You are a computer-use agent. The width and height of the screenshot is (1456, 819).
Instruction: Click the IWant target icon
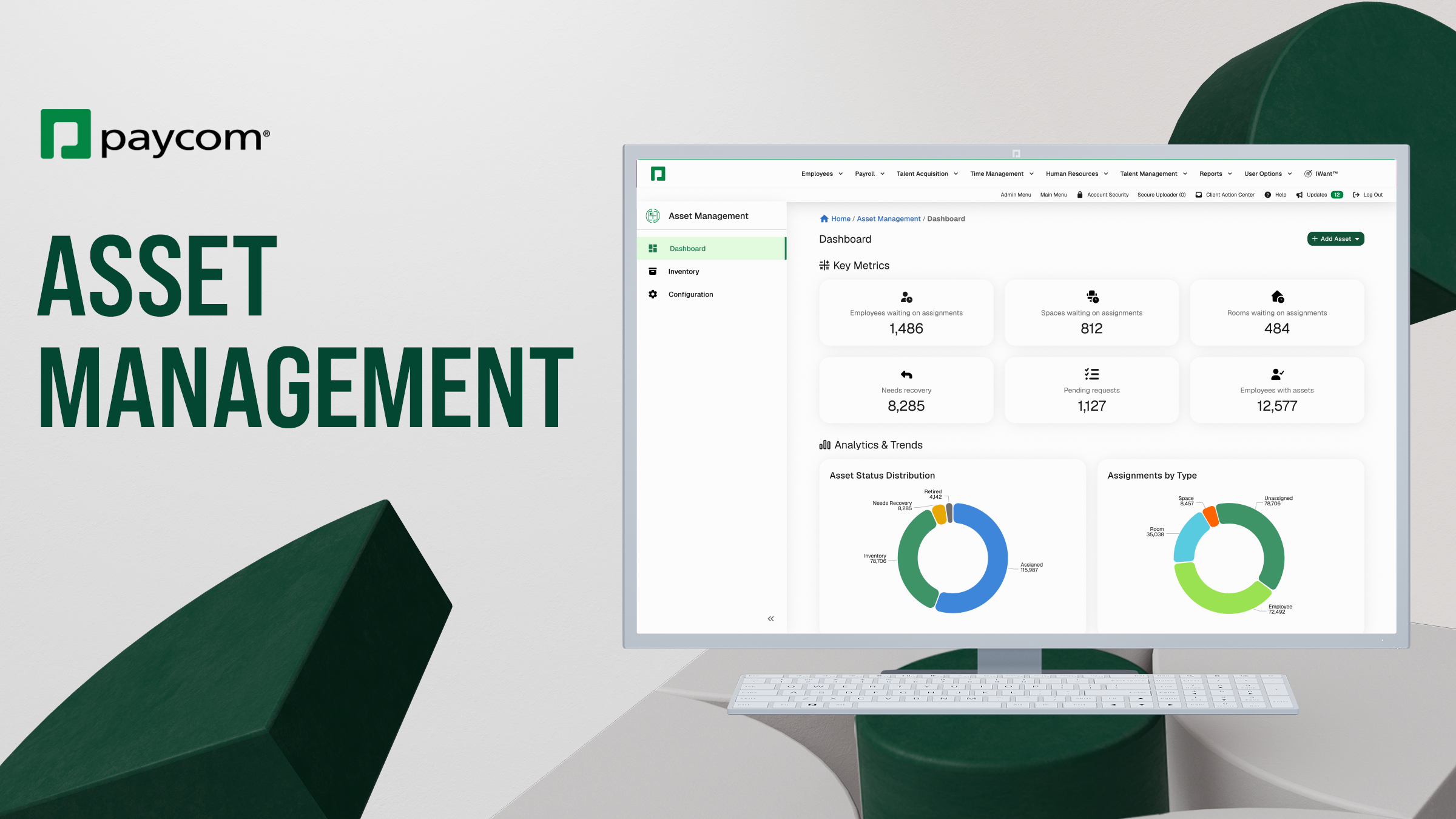tap(1309, 174)
